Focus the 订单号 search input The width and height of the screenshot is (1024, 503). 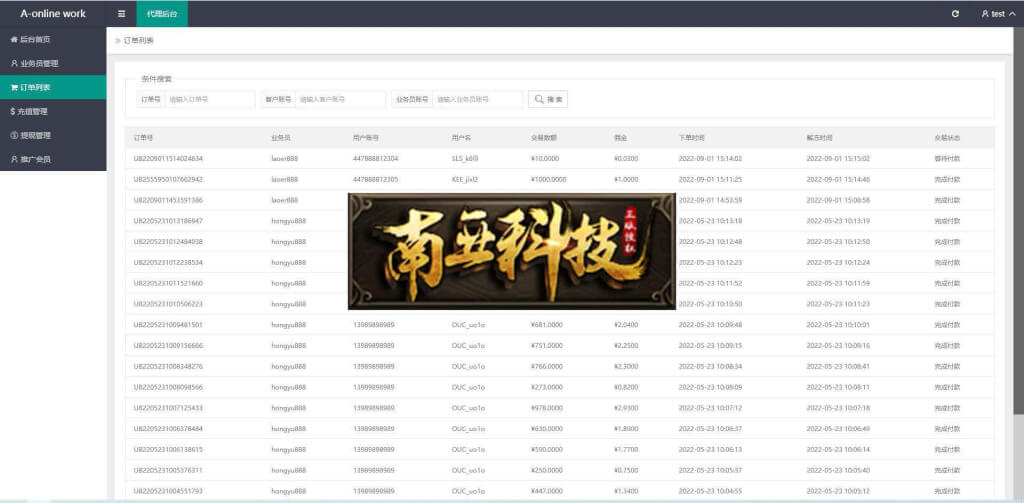point(210,99)
